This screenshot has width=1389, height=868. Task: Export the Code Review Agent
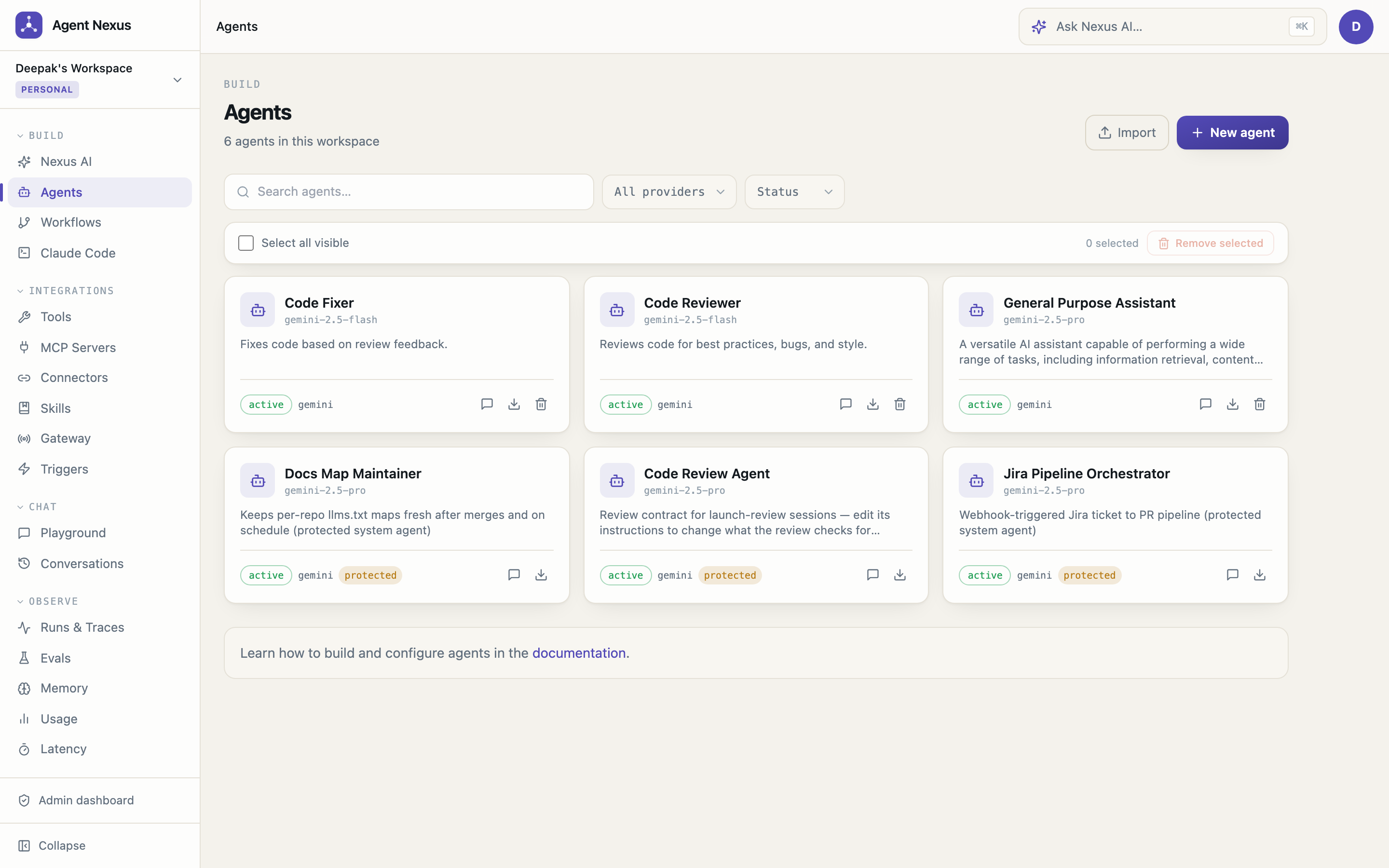click(899, 575)
